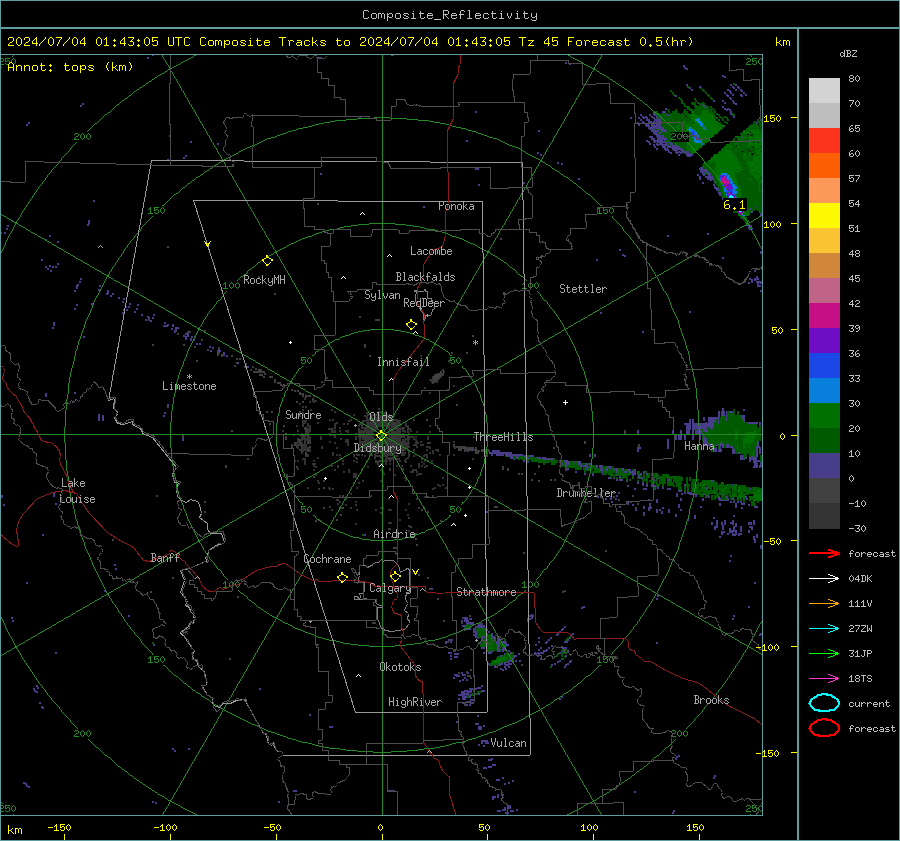Image resolution: width=900 pixels, height=841 pixels.
Task: Click the Strathmore map label
Action: tap(486, 592)
